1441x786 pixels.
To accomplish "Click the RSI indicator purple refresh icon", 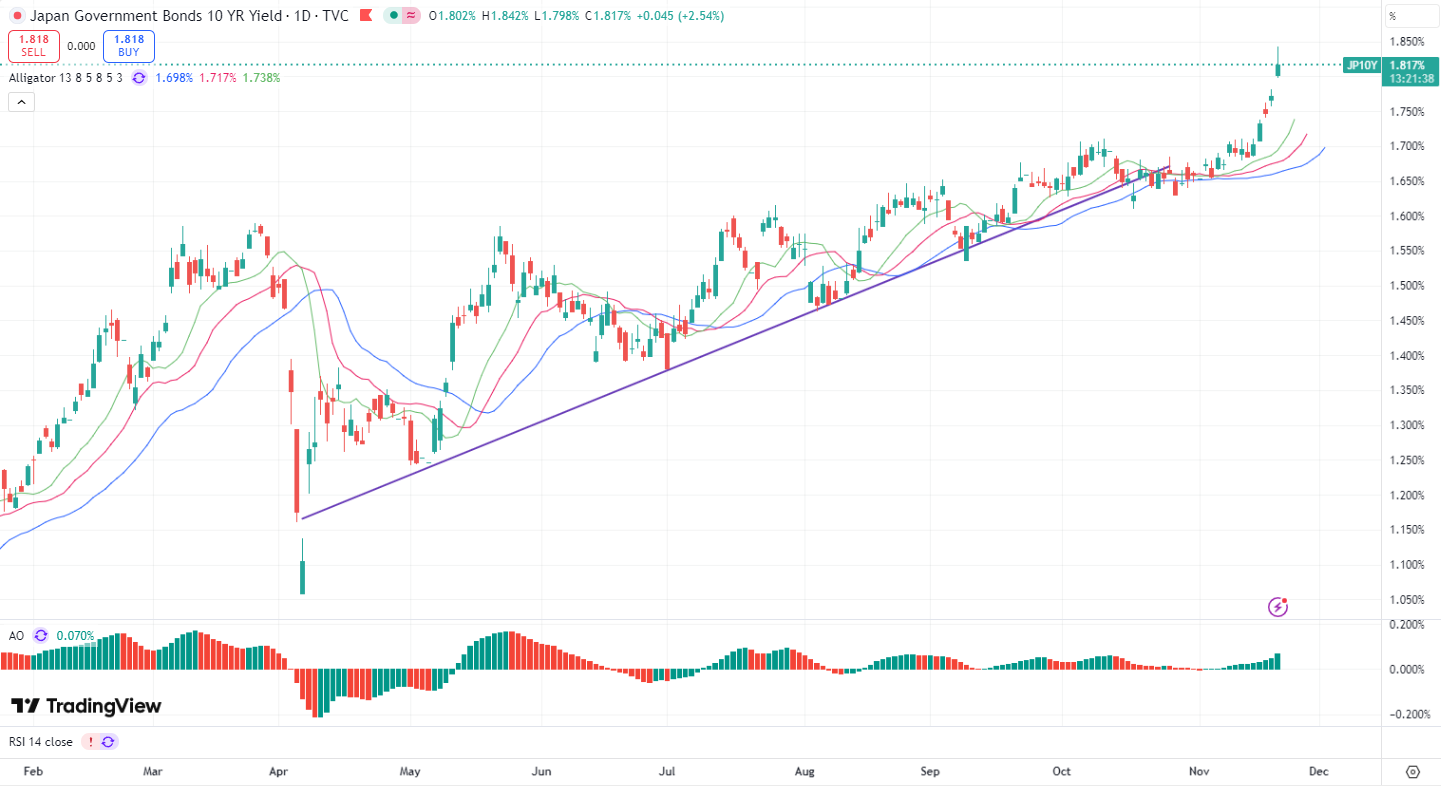I will (108, 741).
